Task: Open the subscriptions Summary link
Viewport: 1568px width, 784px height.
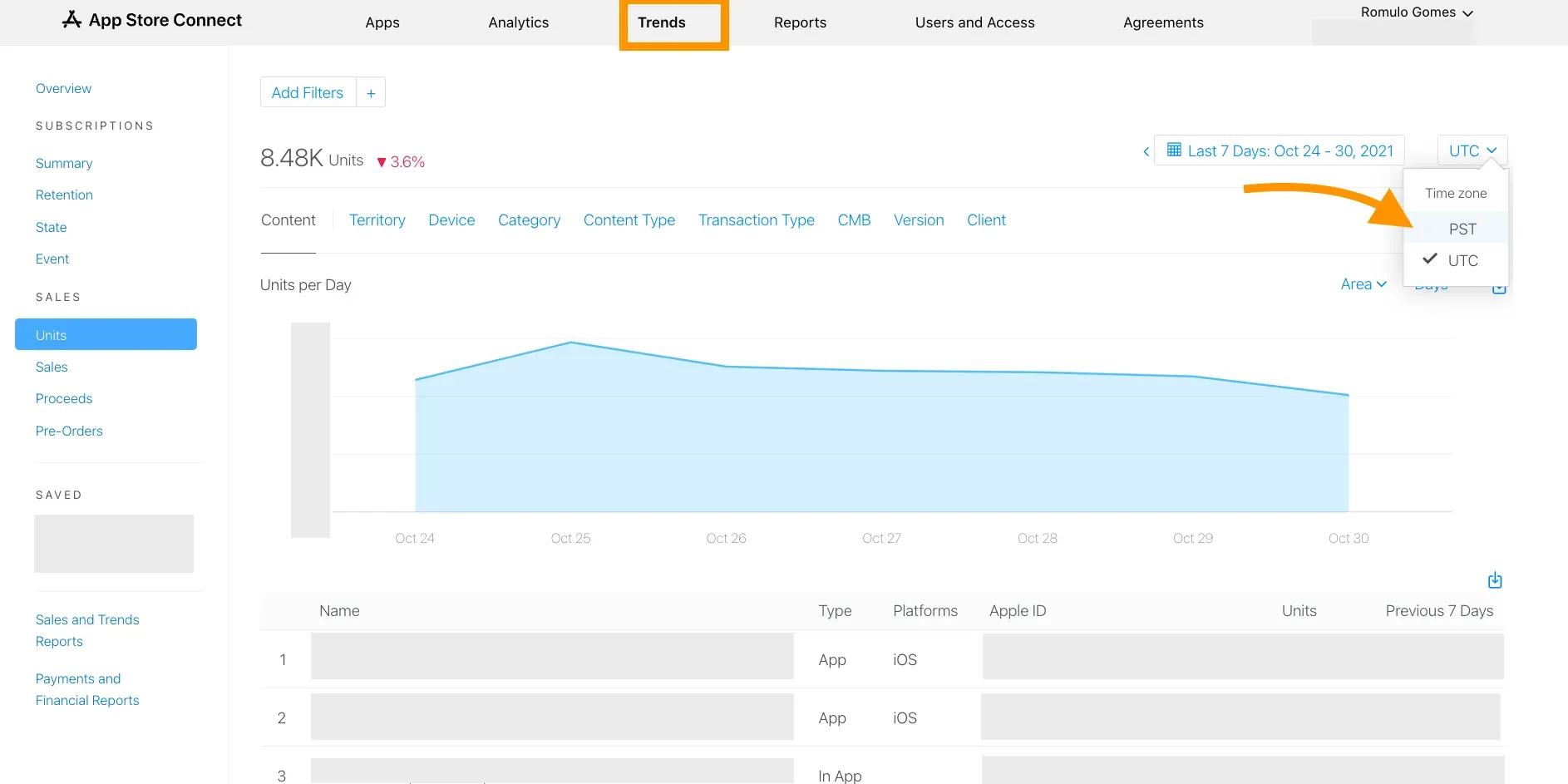Action: pos(64,163)
